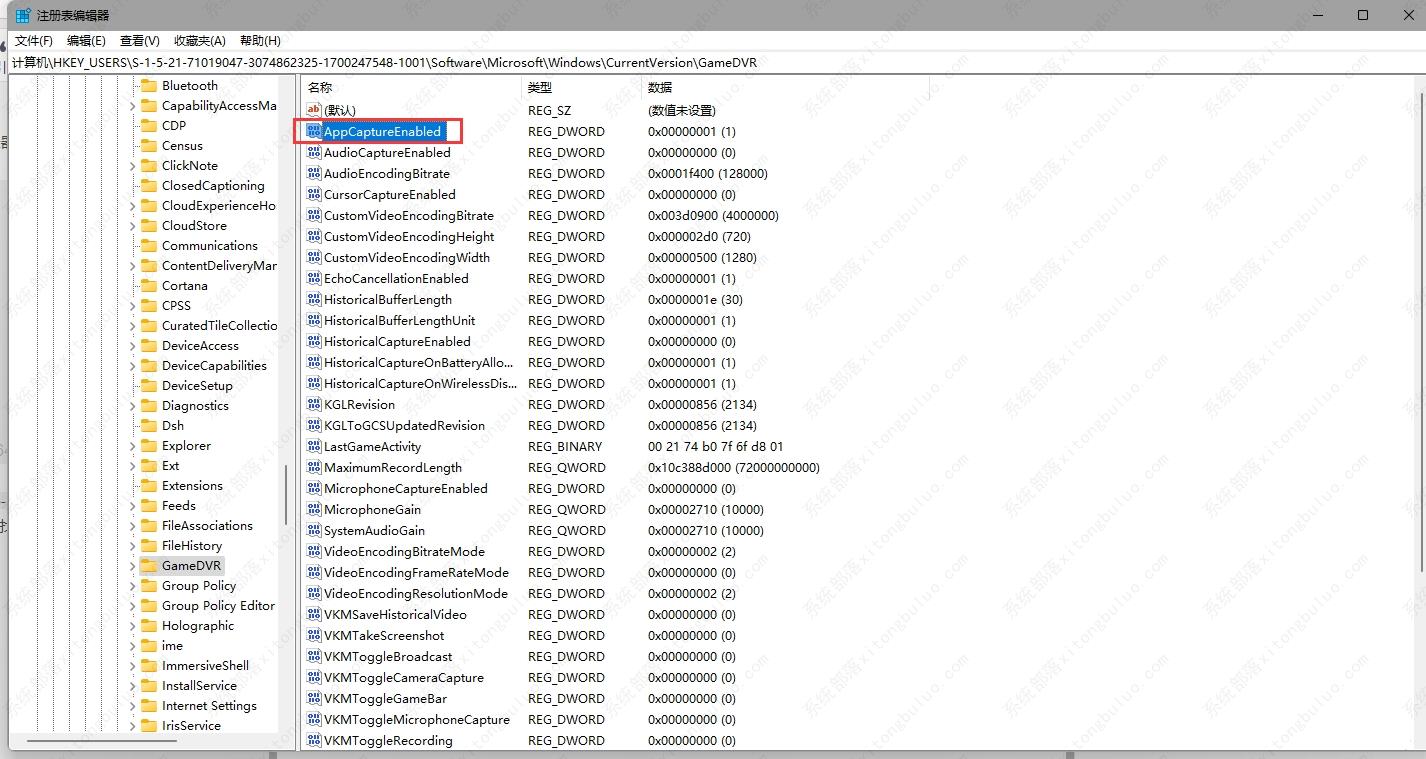Open the 文件(F) menu
This screenshot has width=1426, height=759.
34,41
